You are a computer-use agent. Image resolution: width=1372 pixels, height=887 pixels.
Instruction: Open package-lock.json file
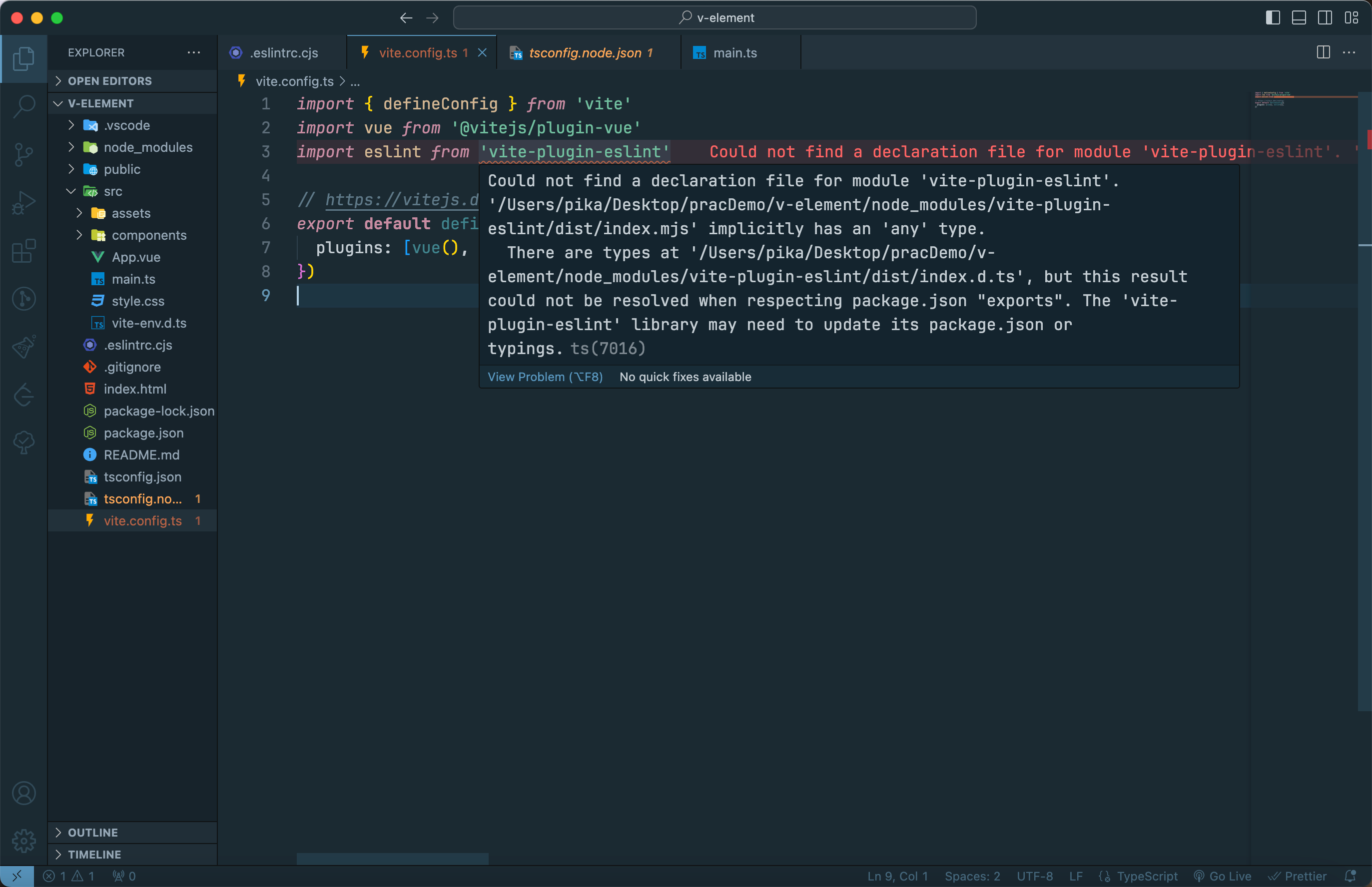(132, 411)
